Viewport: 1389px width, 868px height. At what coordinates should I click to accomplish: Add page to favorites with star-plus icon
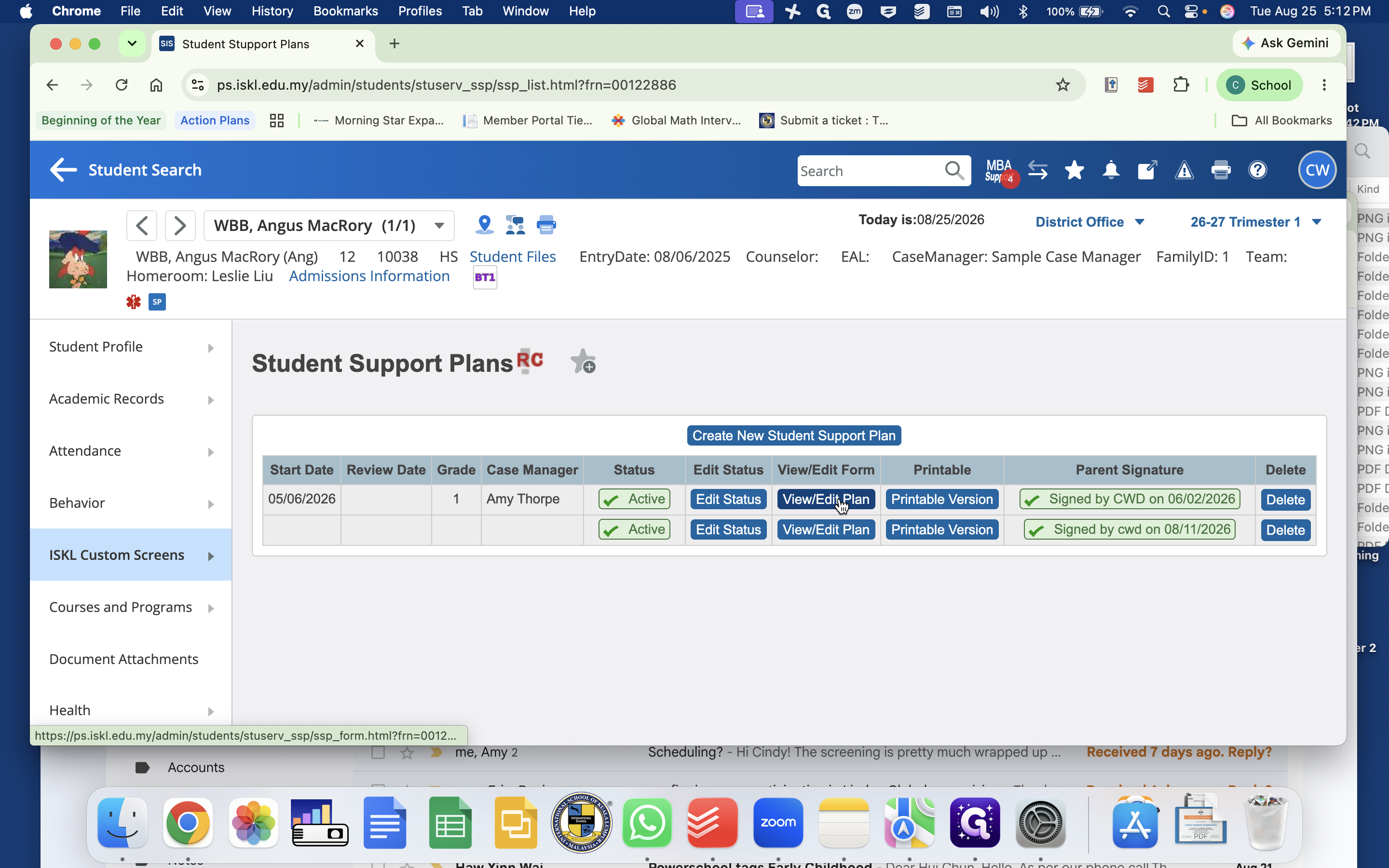pyautogui.click(x=583, y=362)
